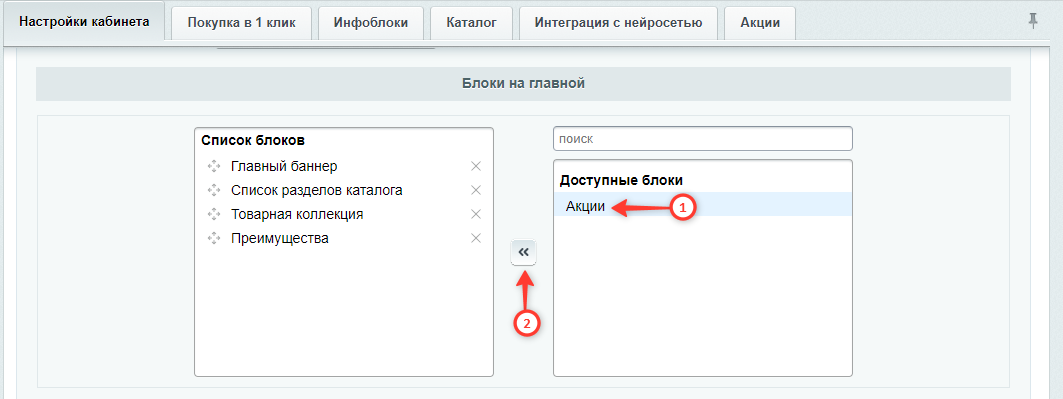Grab the drag handle of Товарная коллекция

(x=214, y=215)
